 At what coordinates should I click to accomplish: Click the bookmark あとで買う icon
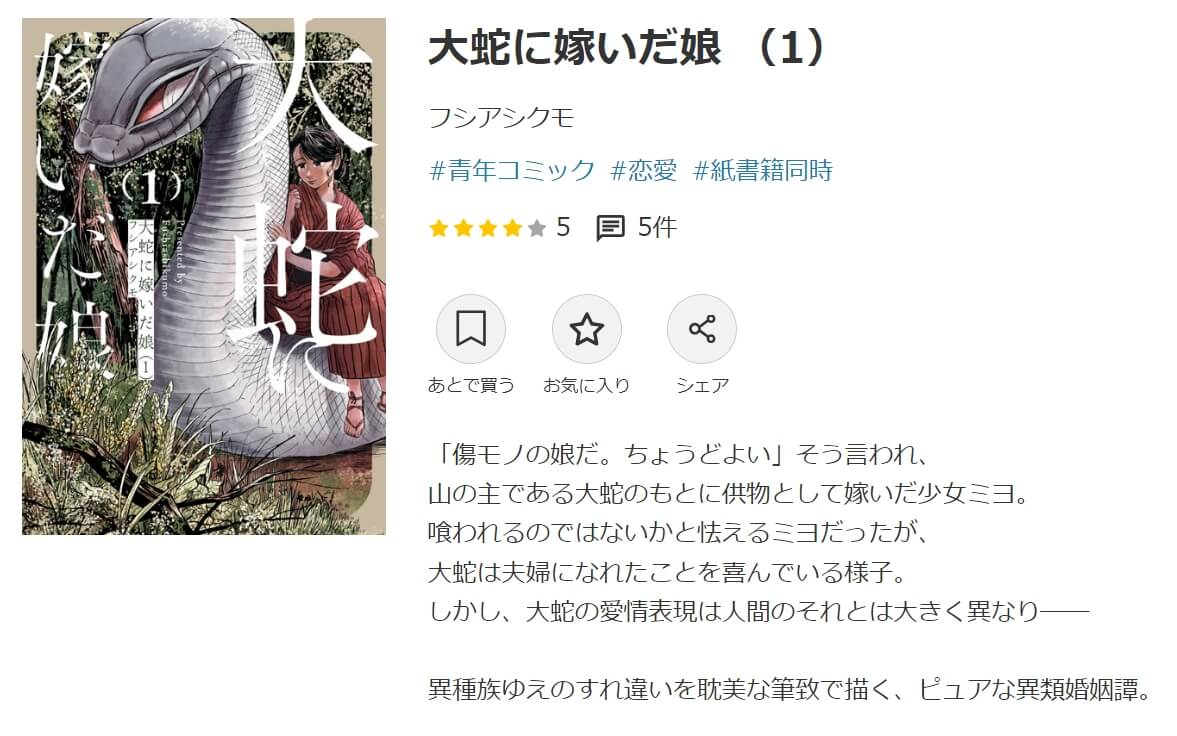point(471,329)
